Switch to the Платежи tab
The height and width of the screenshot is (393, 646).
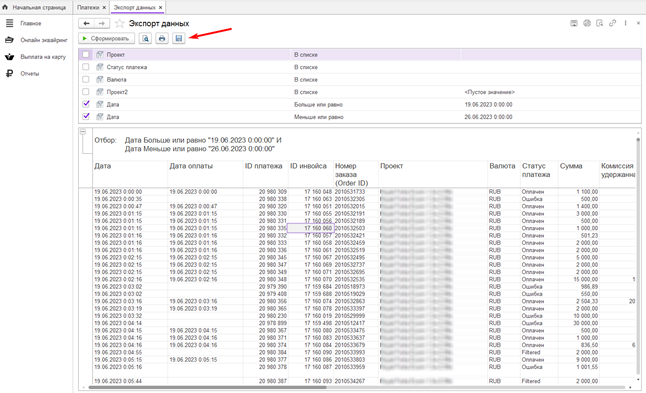[88, 7]
